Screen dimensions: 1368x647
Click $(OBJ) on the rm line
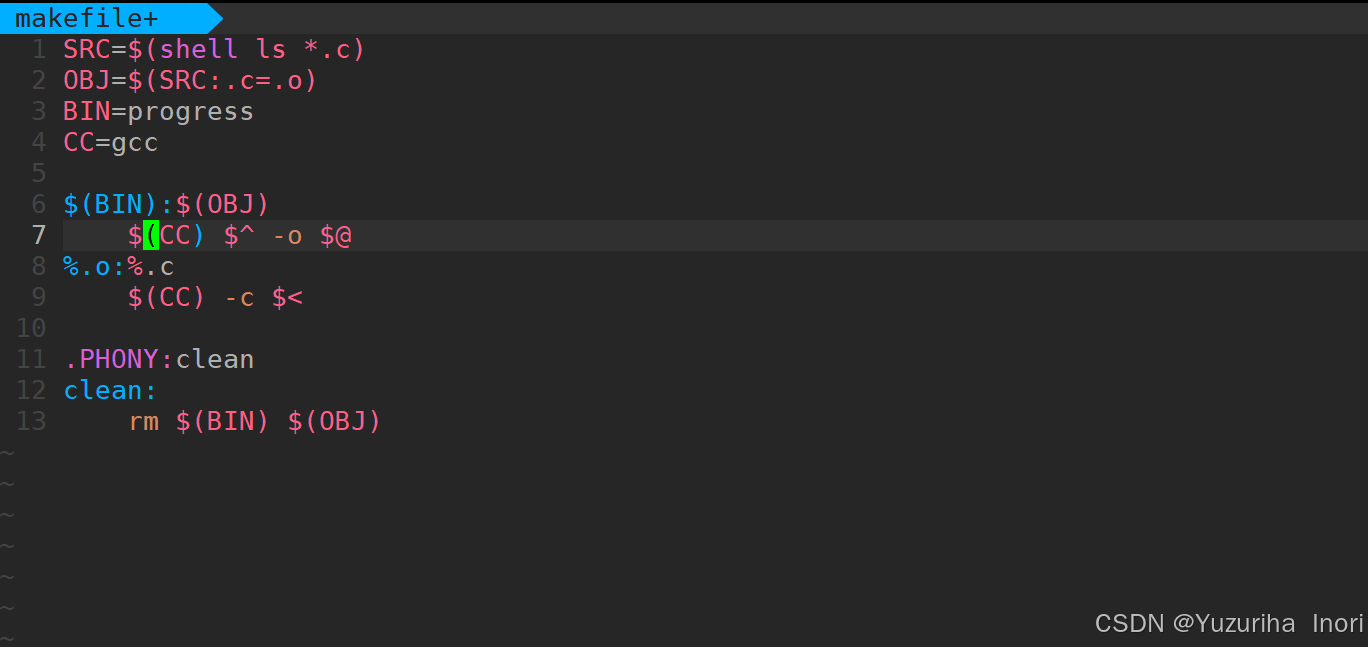335,421
